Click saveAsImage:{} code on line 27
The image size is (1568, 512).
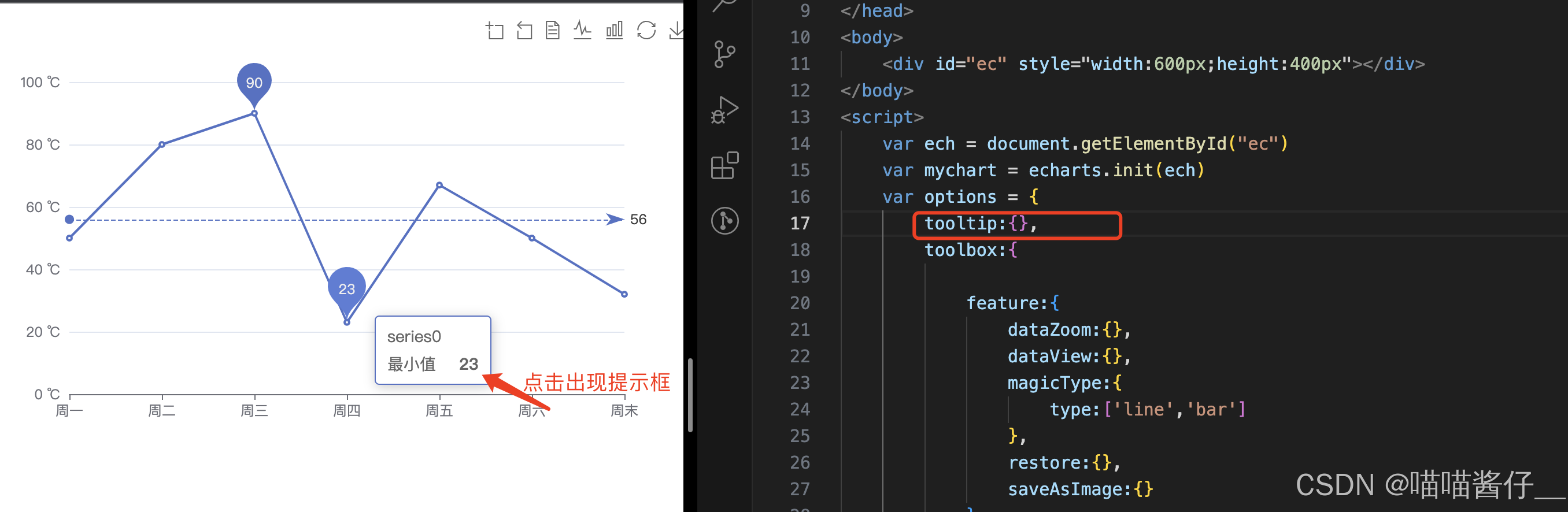(x=1081, y=489)
